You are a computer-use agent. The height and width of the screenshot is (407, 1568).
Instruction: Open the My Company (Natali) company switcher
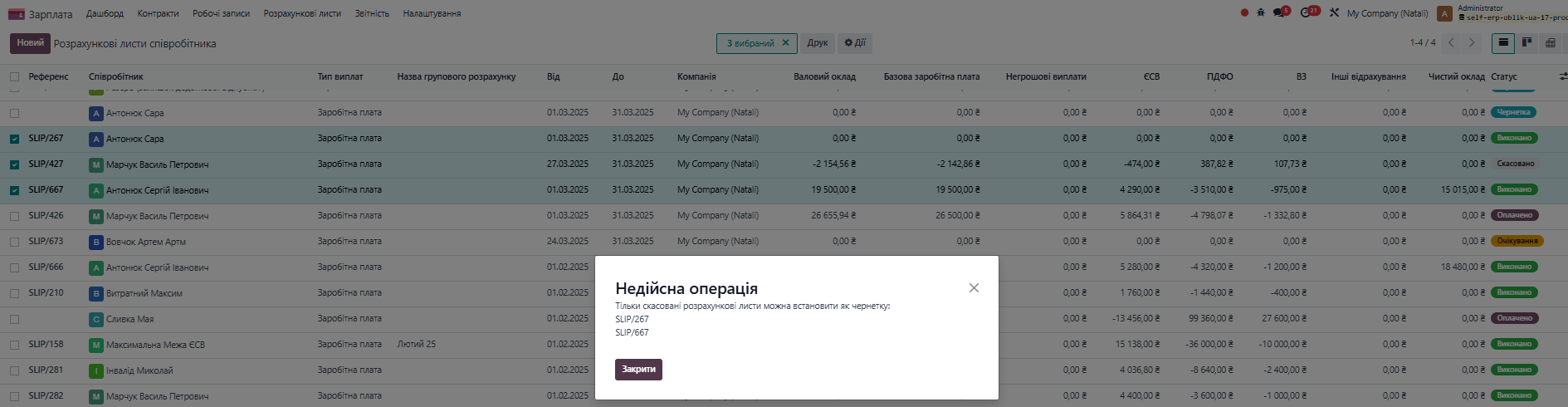1387,13
